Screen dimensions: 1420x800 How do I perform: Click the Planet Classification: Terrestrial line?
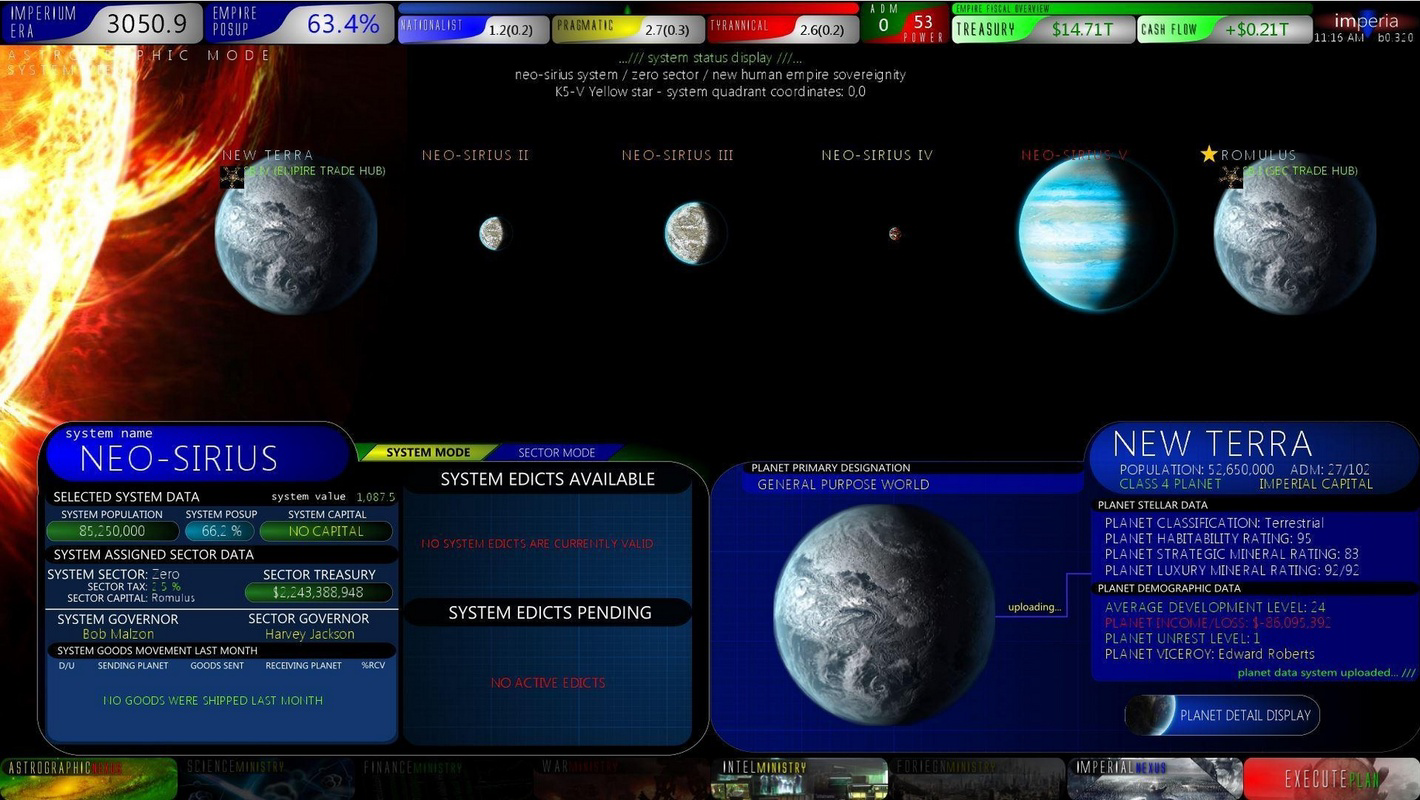(1214, 523)
